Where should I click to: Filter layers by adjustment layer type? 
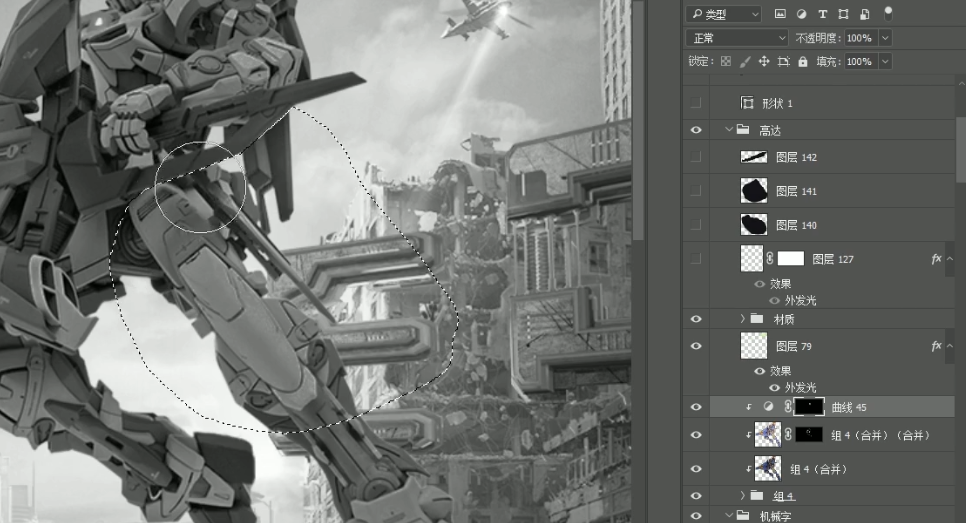pos(802,14)
